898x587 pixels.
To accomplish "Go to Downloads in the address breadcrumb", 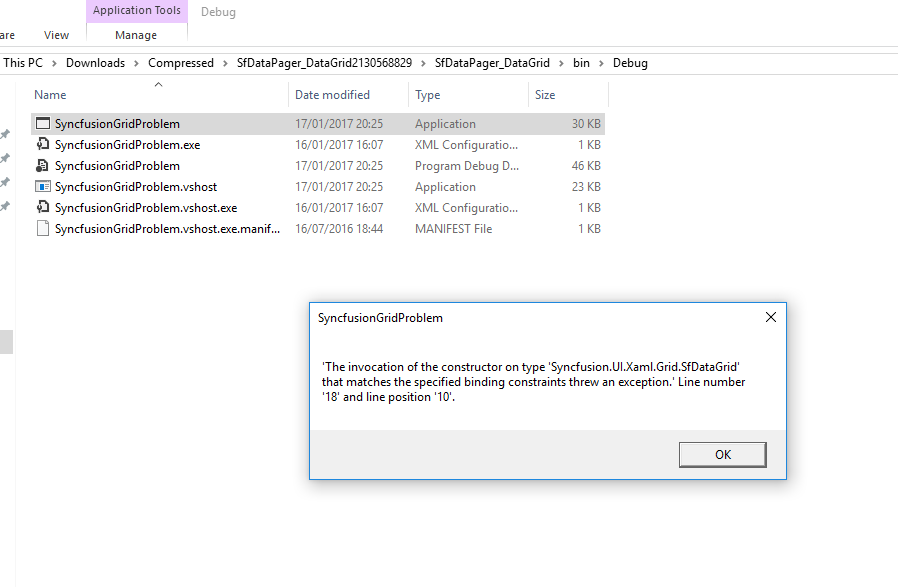I will [x=95, y=63].
